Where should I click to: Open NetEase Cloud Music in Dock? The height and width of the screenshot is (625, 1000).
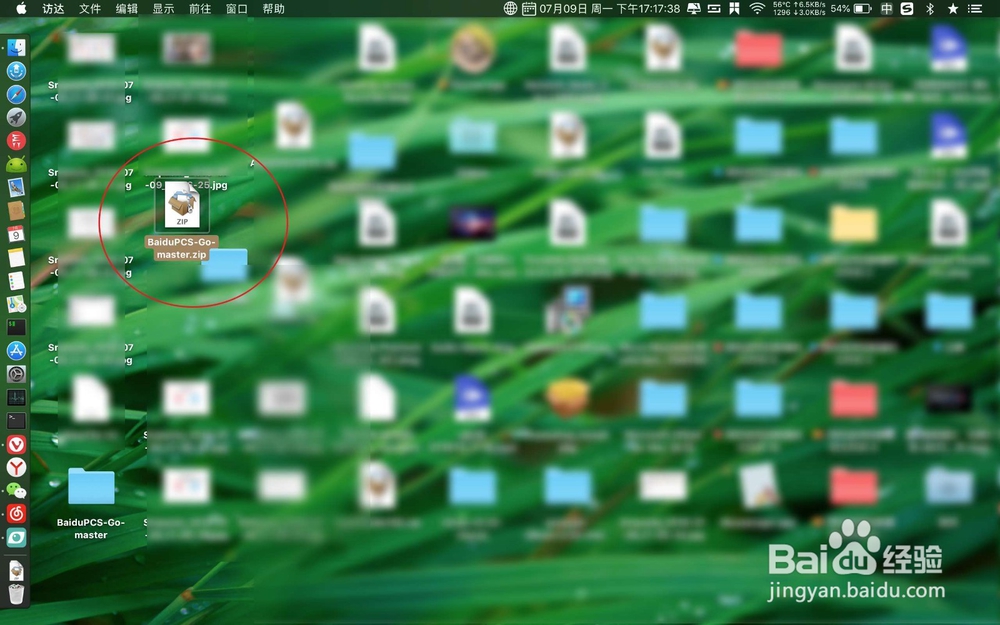[x=16, y=513]
